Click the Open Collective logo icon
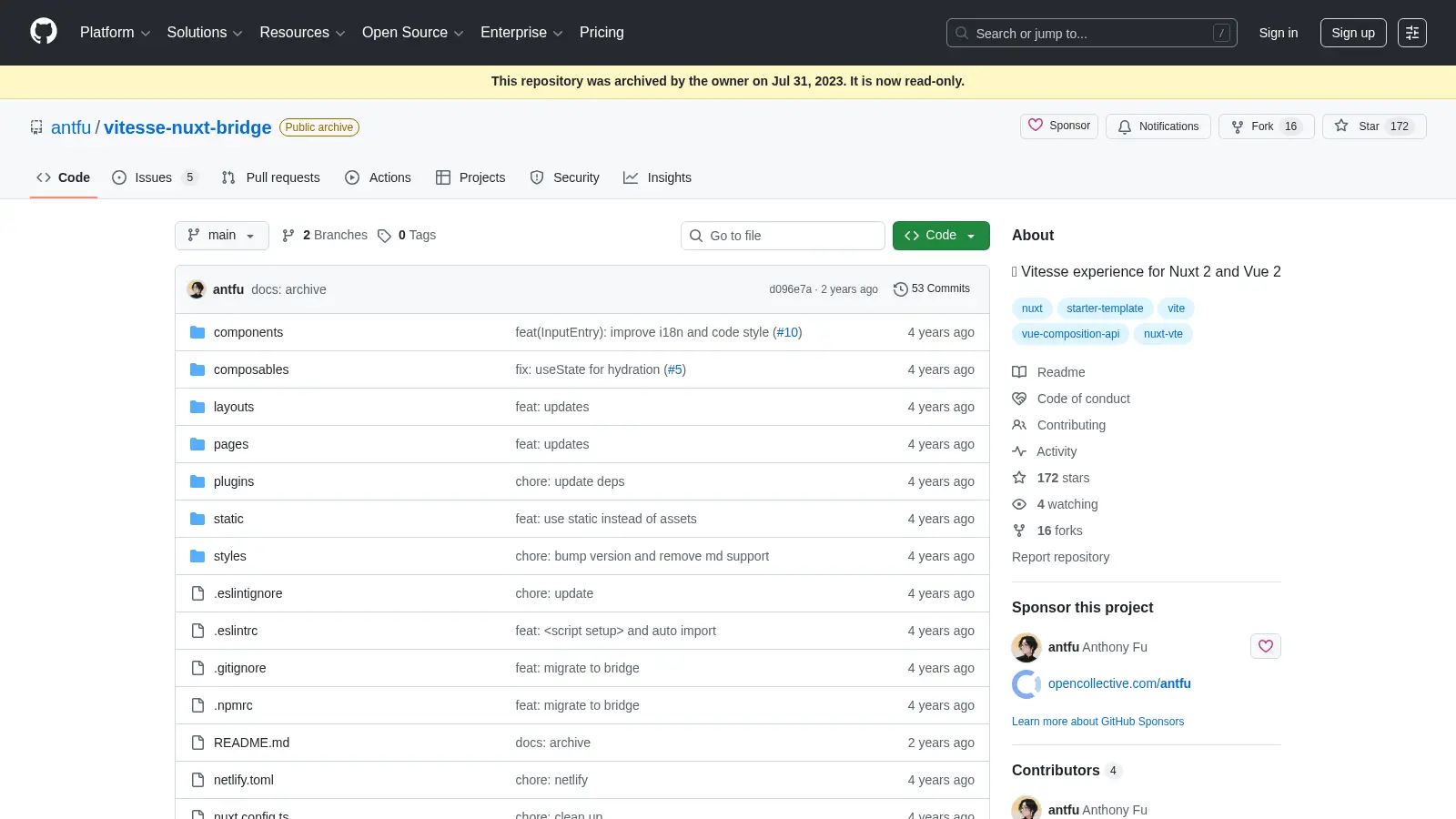1456x819 pixels. pos(1026,684)
